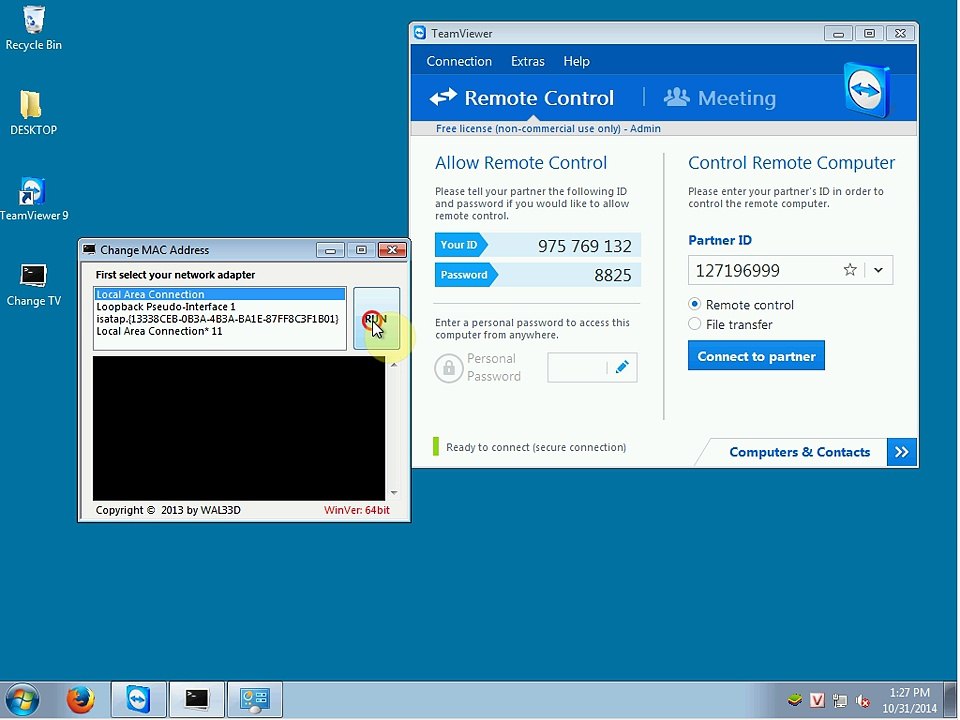The image size is (960, 720).
Task: Click the pencil edit icon for personal password
Action: pyautogui.click(x=622, y=367)
